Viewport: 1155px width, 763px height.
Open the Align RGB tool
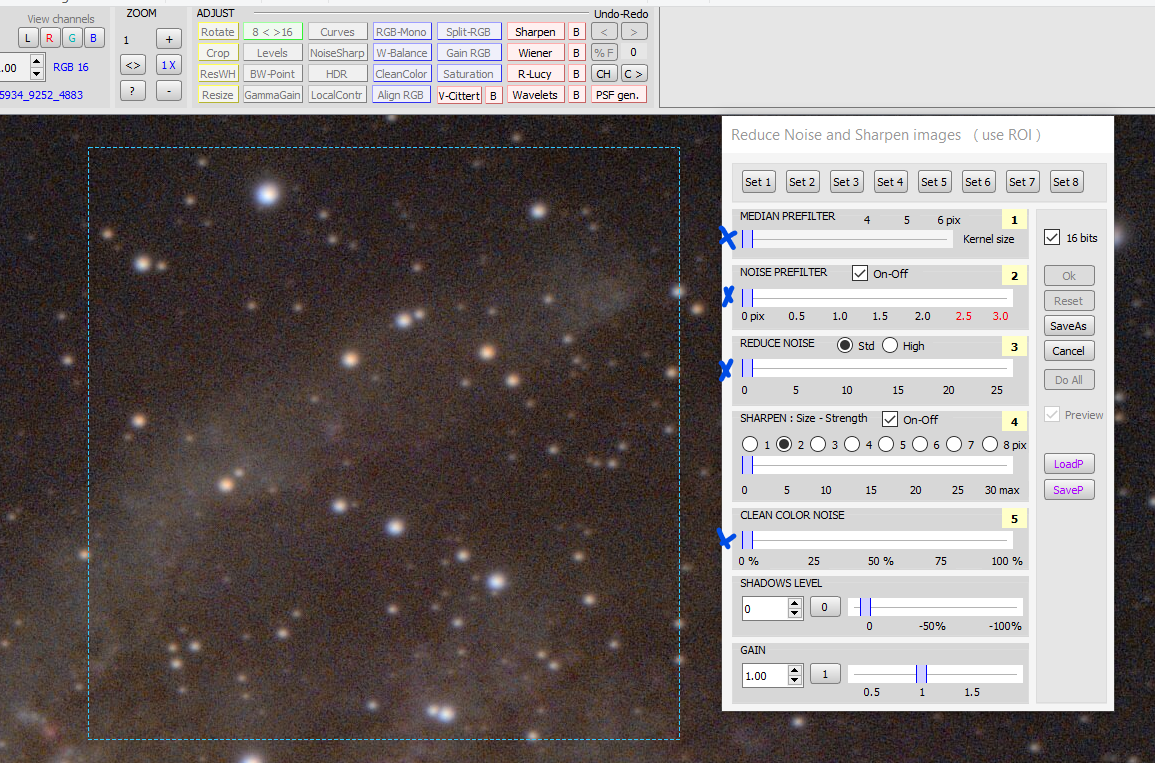coord(401,95)
